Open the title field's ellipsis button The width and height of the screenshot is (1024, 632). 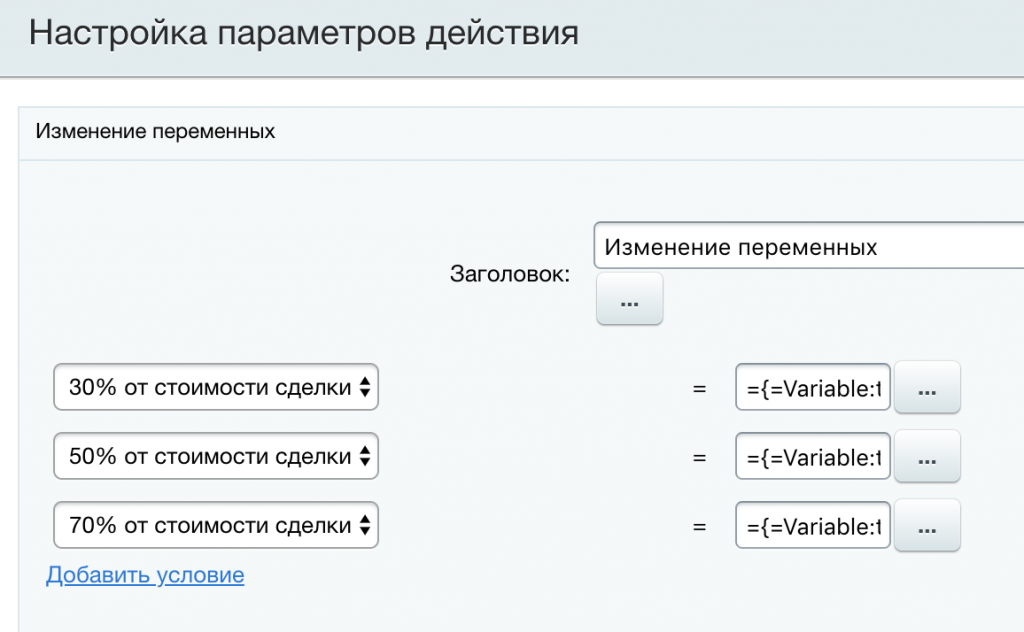point(629,299)
